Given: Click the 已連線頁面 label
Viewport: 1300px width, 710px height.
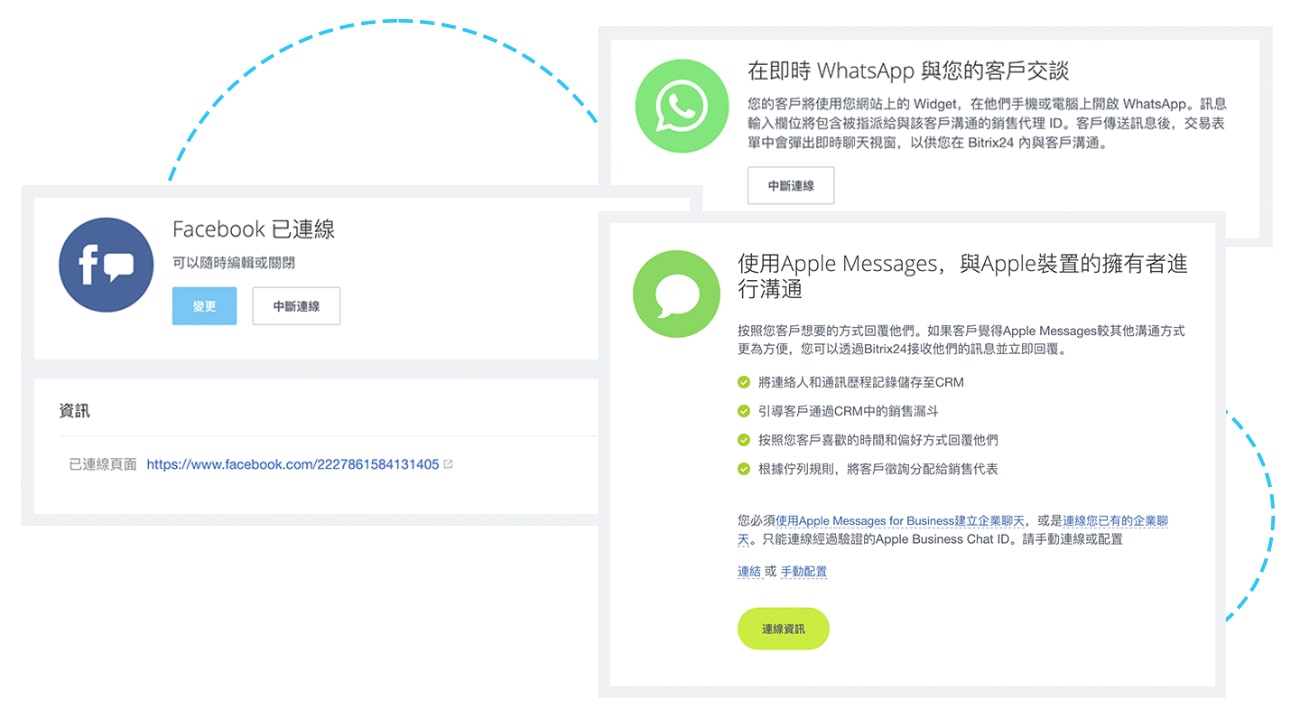Looking at the screenshot, I should [x=103, y=465].
